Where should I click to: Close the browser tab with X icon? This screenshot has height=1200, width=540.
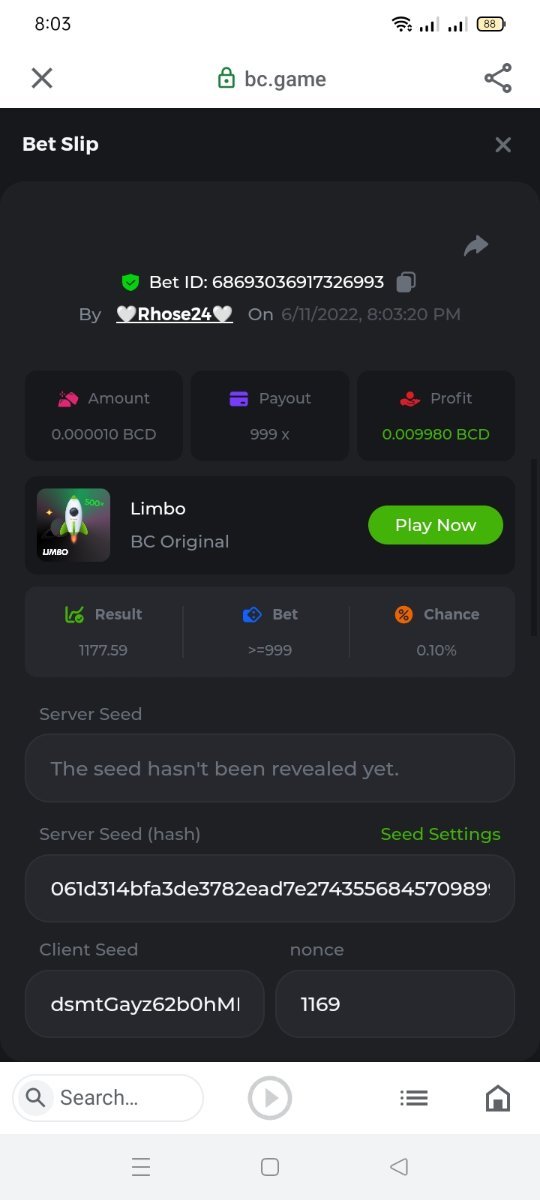[x=42, y=78]
